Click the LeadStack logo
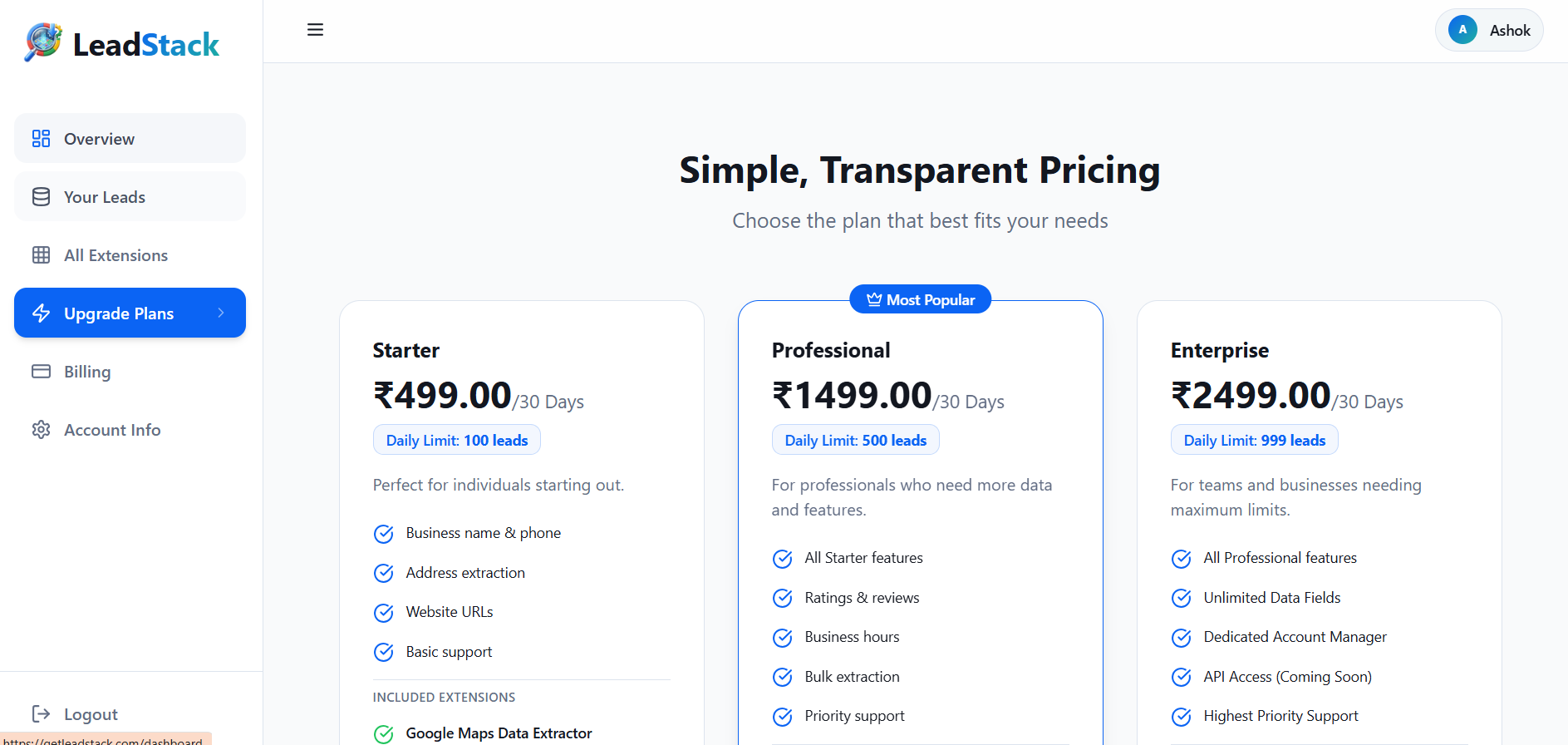Screen dimensions: 1568x745 [120, 43]
